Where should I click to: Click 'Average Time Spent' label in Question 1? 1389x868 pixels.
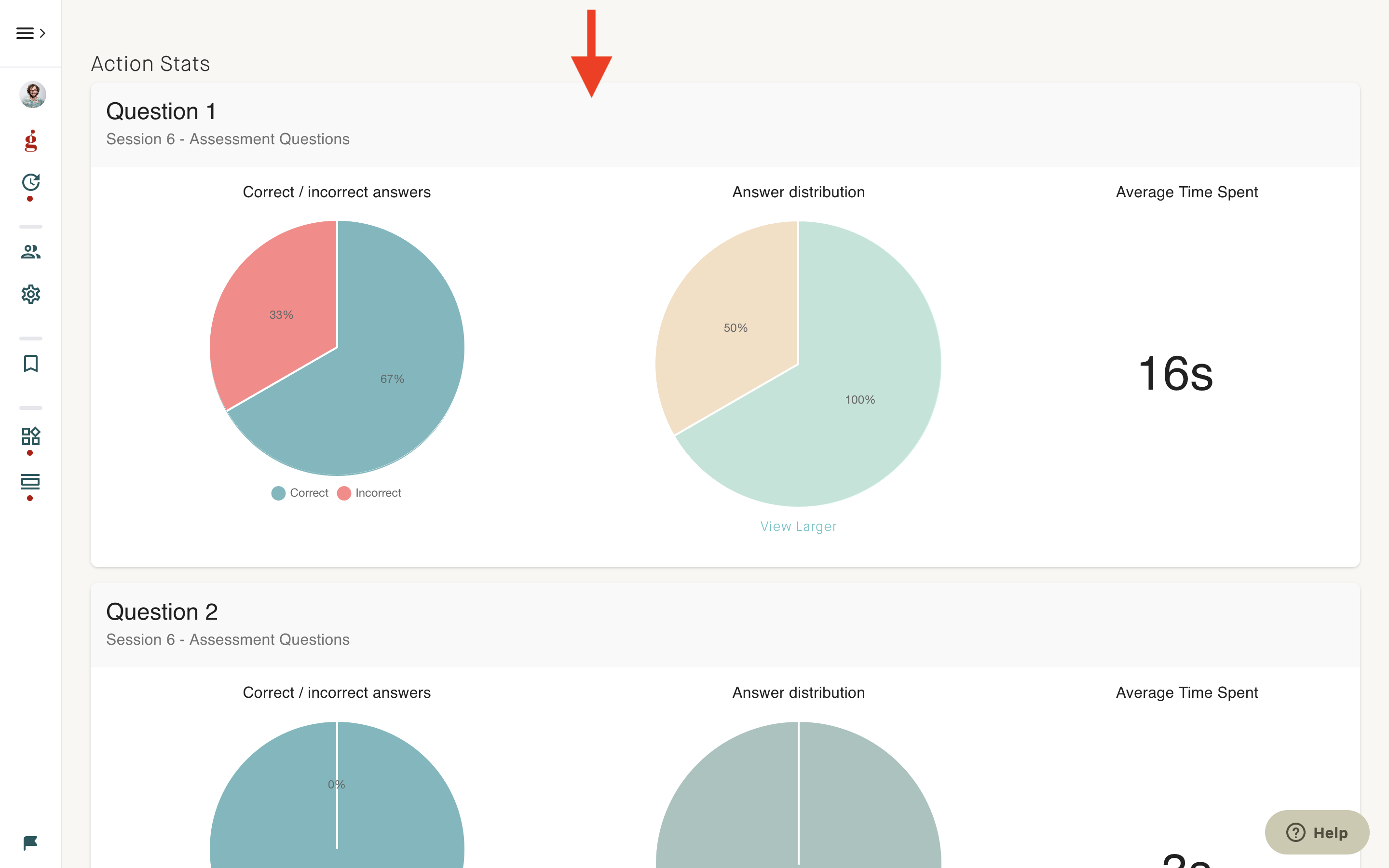pyautogui.click(x=1186, y=192)
